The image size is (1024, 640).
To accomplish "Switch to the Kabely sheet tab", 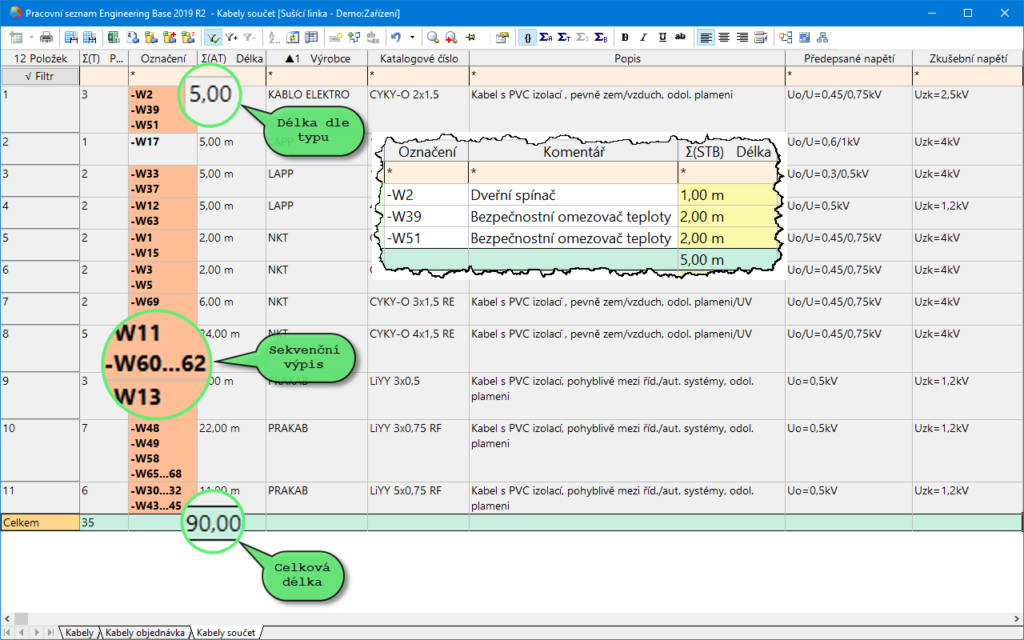I will click(79, 633).
